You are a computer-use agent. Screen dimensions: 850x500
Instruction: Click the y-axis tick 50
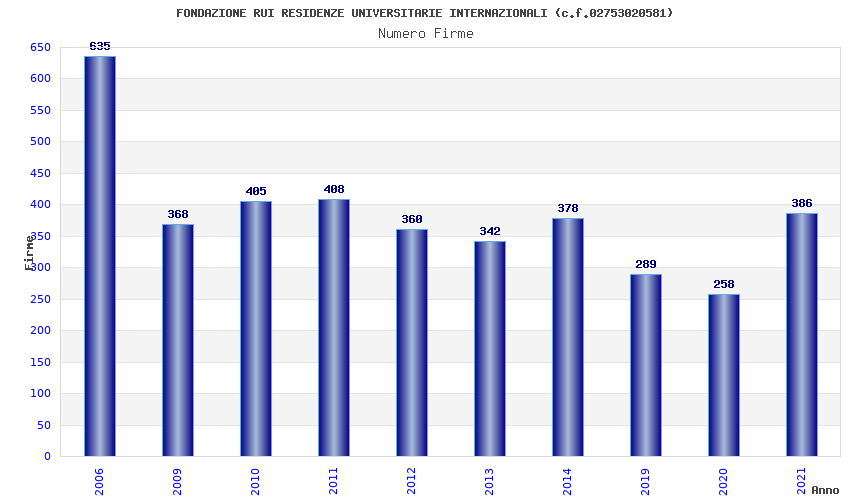44,425
